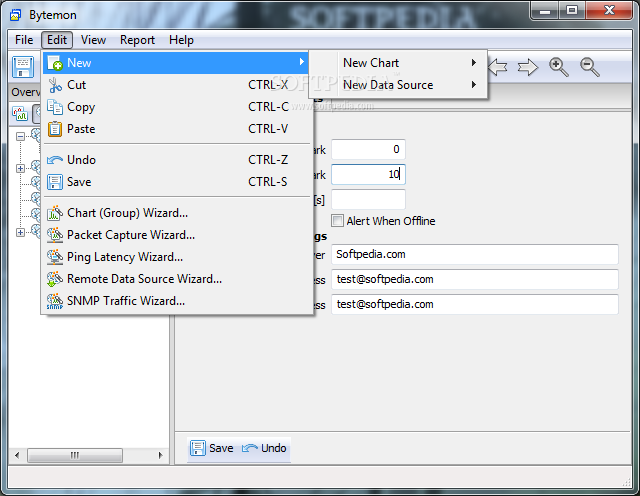Click the first test@softpedia.com field
640x496 pixels.
coord(475,279)
